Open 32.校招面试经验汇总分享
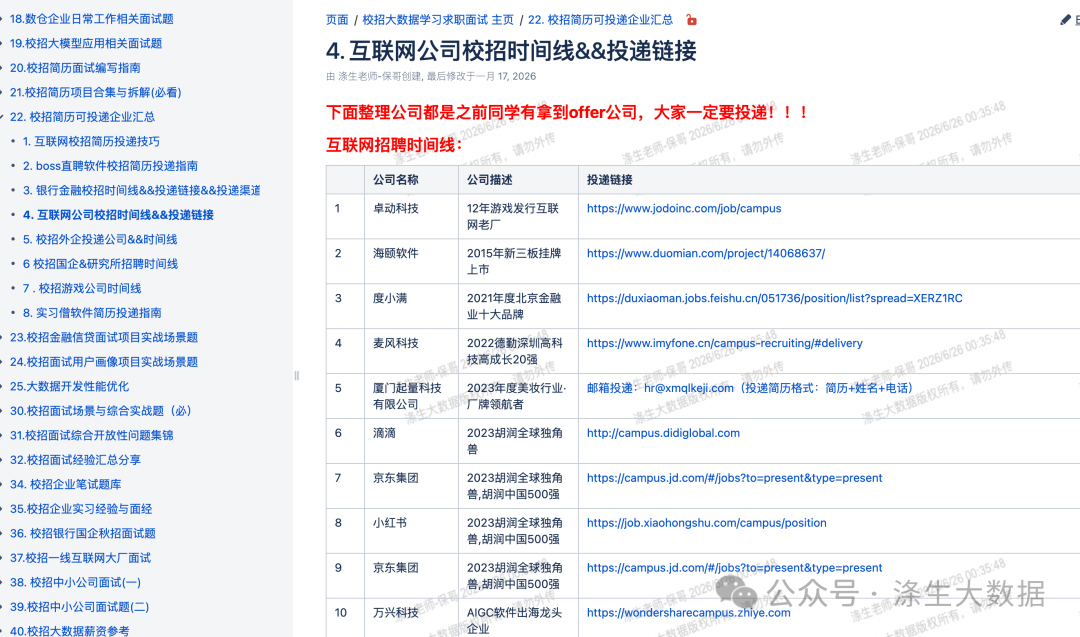This screenshot has height=637, width=1080. [75, 460]
